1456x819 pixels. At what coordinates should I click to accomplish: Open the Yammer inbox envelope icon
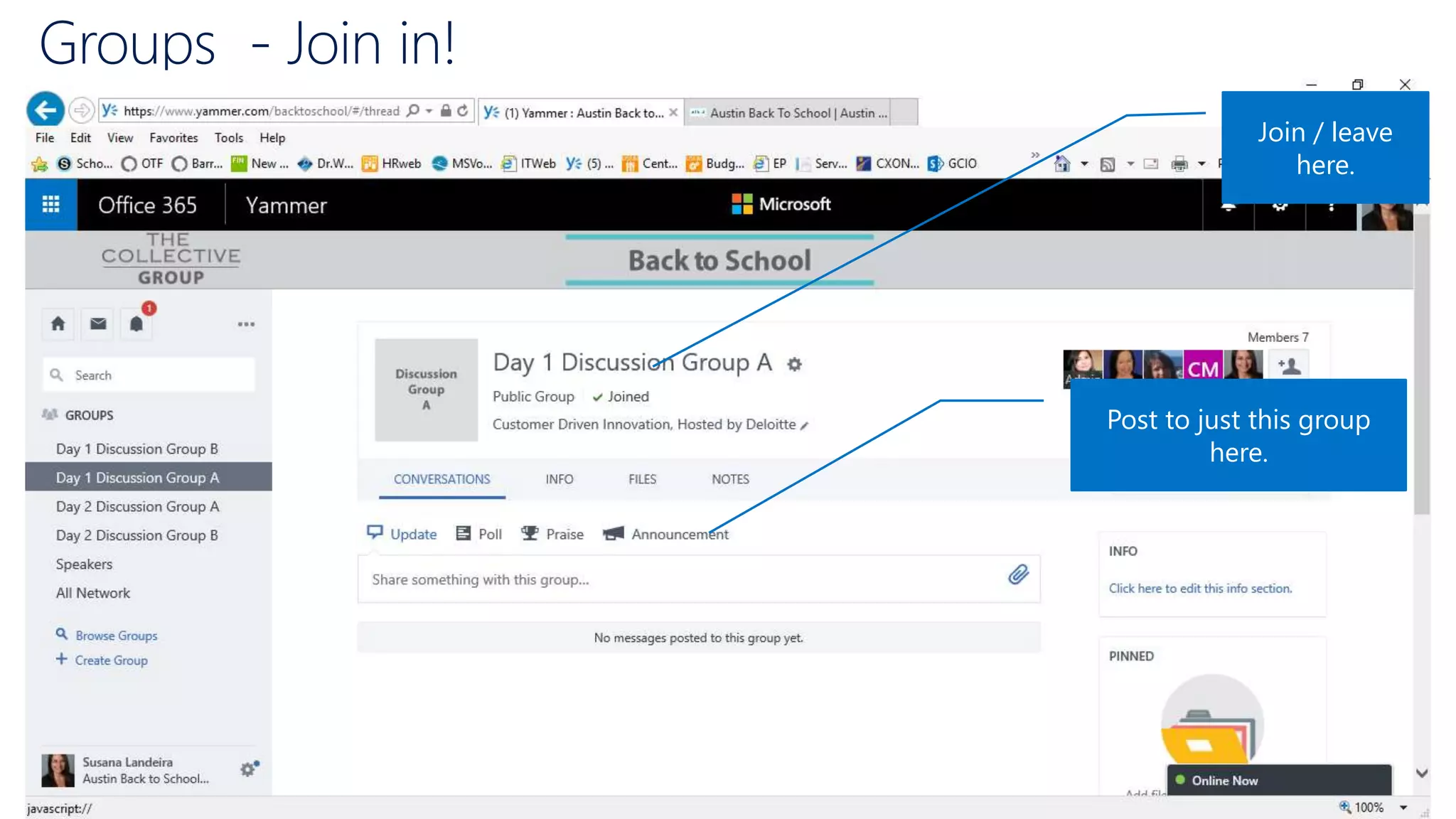pyautogui.click(x=98, y=324)
